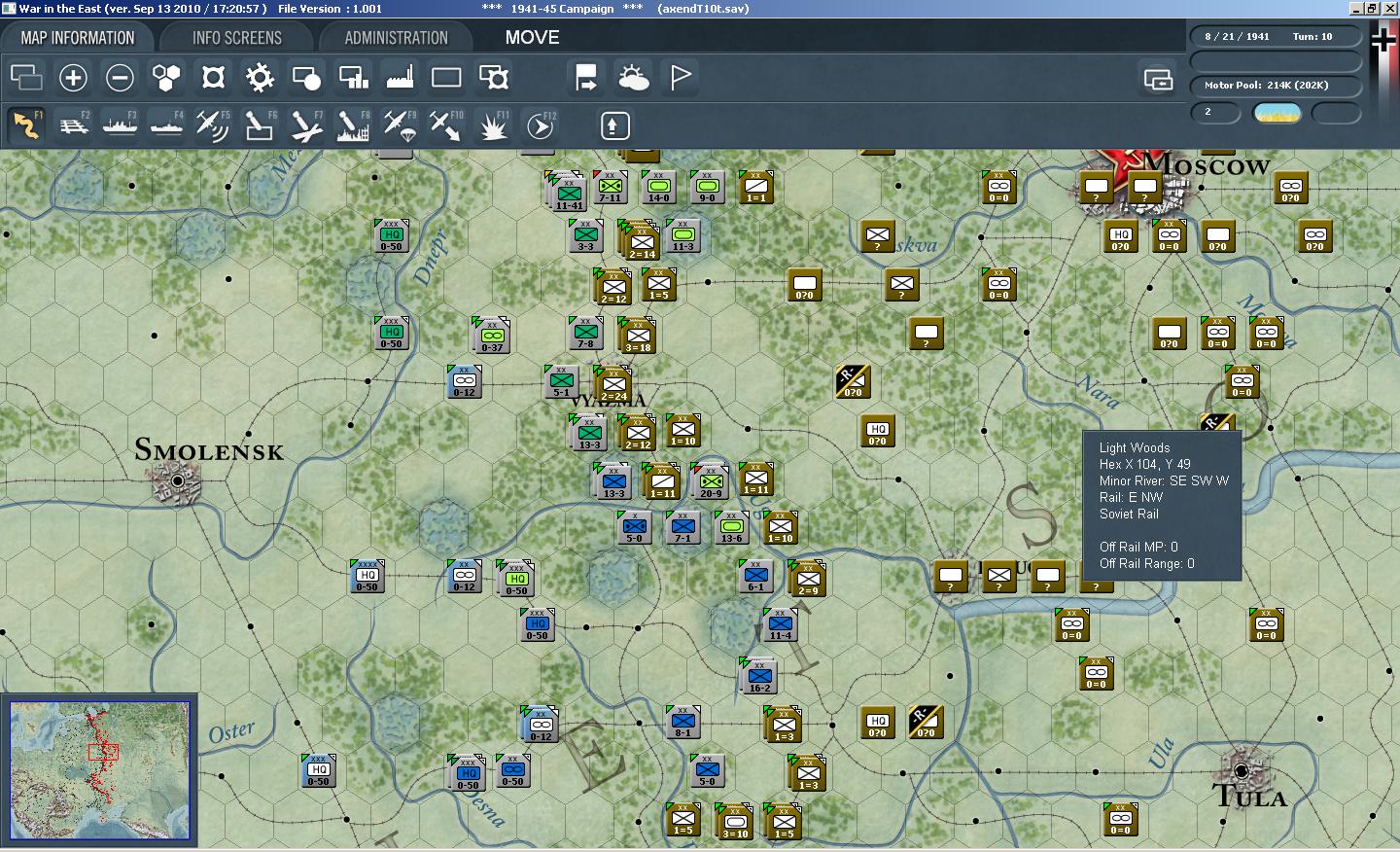The image size is (1400, 852).
Task: Click the window-swap icon near date panel
Action: pyautogui.click(x=1158, y=79)
